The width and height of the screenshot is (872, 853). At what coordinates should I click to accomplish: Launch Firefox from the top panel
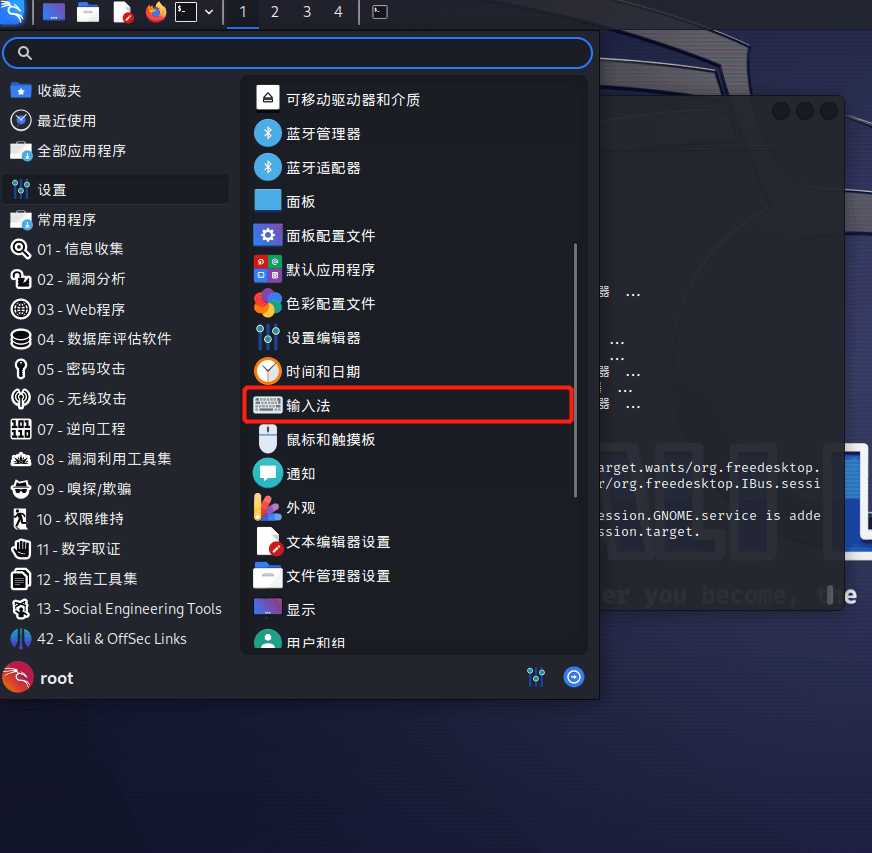click(x=156, y=12)
